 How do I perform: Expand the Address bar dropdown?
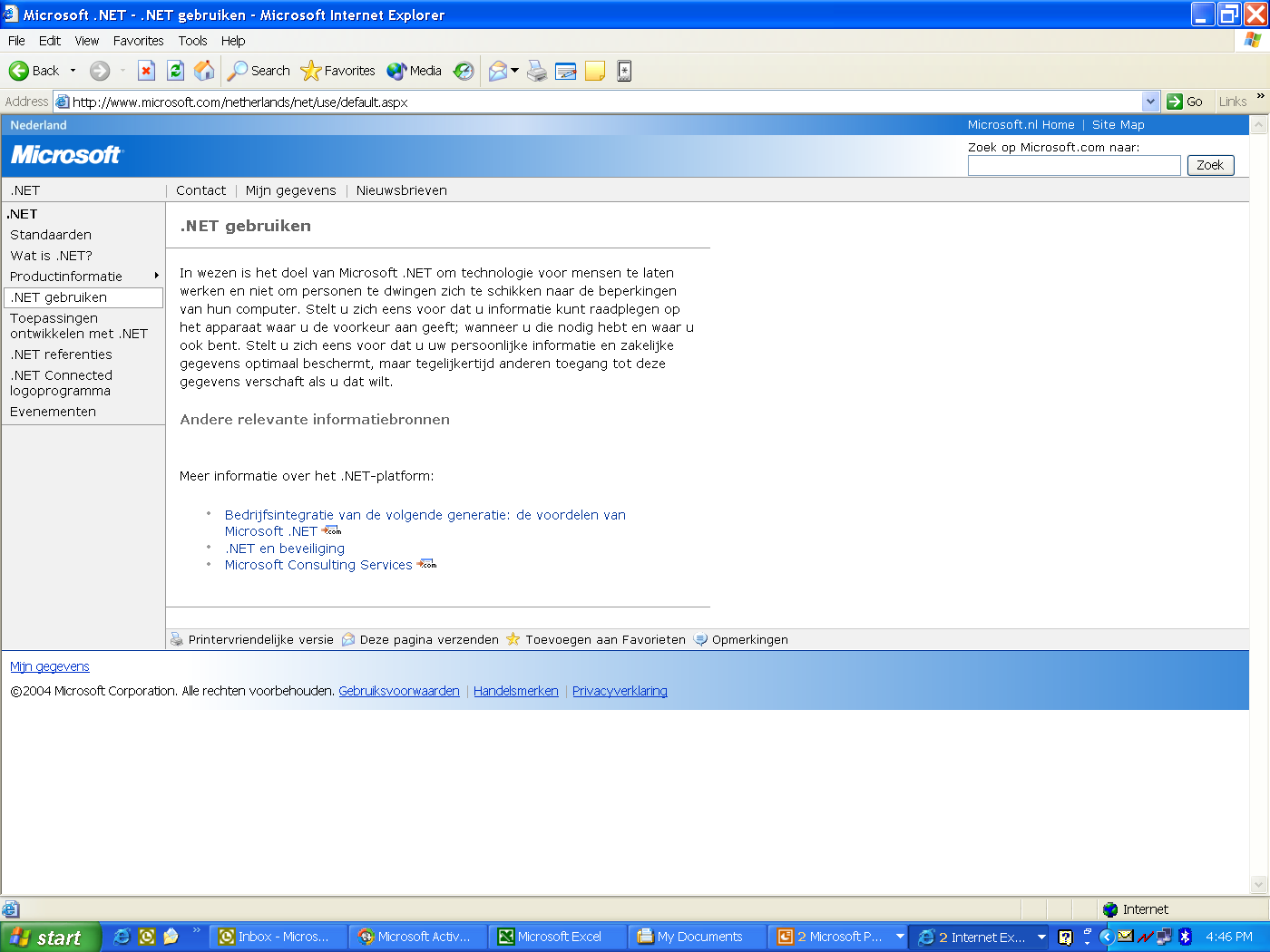click(1151, 102)
